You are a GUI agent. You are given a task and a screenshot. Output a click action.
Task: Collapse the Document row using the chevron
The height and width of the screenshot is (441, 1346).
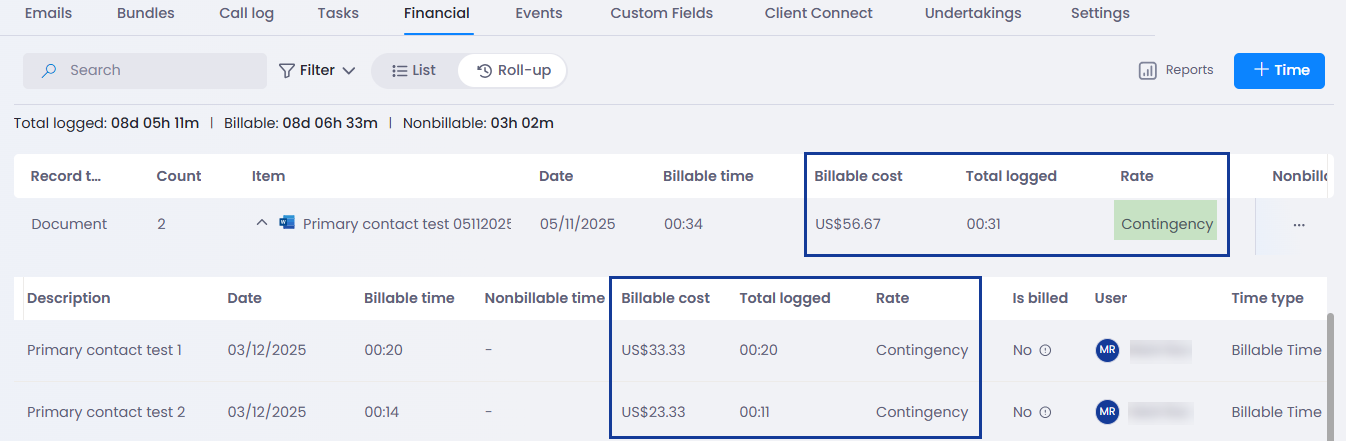[x=262, y=223]
